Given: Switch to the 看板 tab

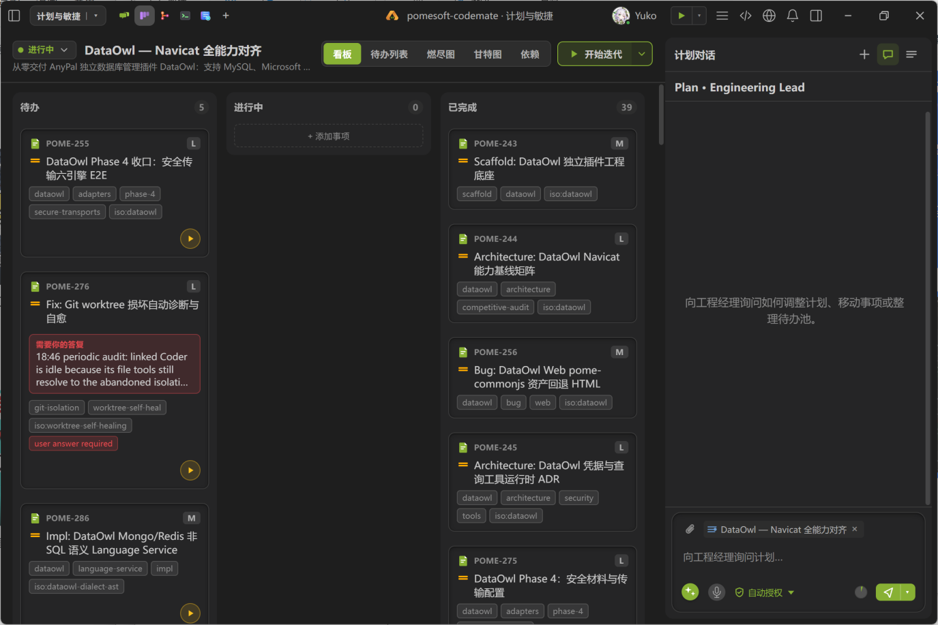Looking at the screenshot, I should (342, 54).
